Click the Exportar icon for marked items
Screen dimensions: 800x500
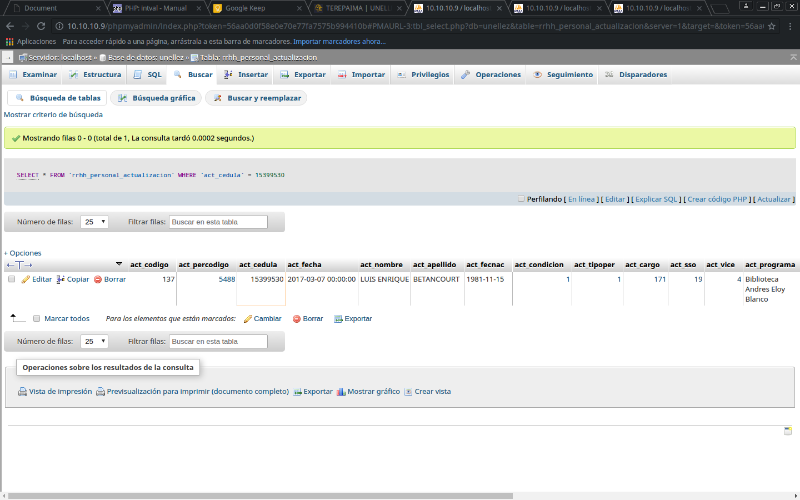(x=338, y=318)
